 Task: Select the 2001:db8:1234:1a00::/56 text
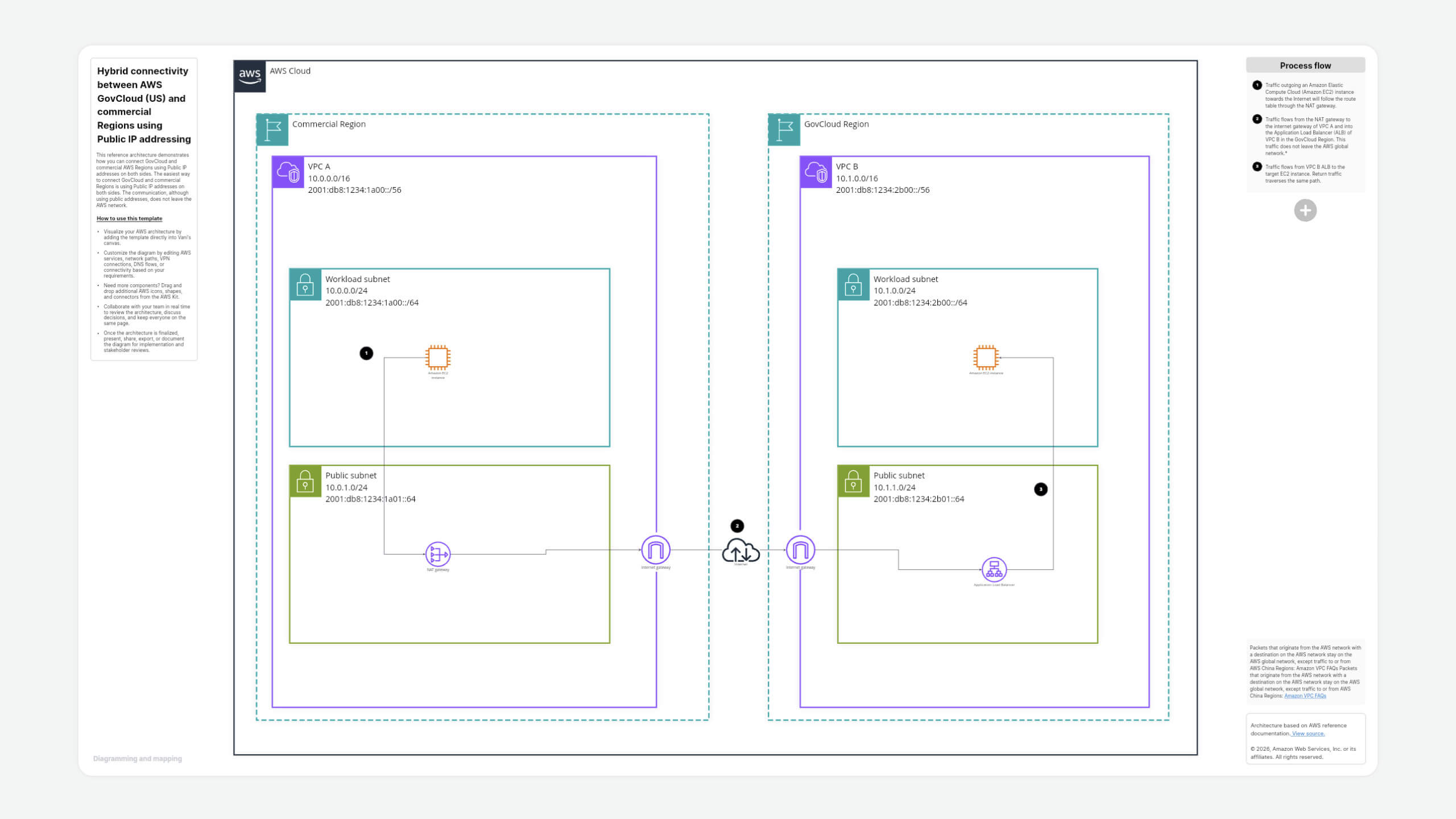(x=355, y=190)
